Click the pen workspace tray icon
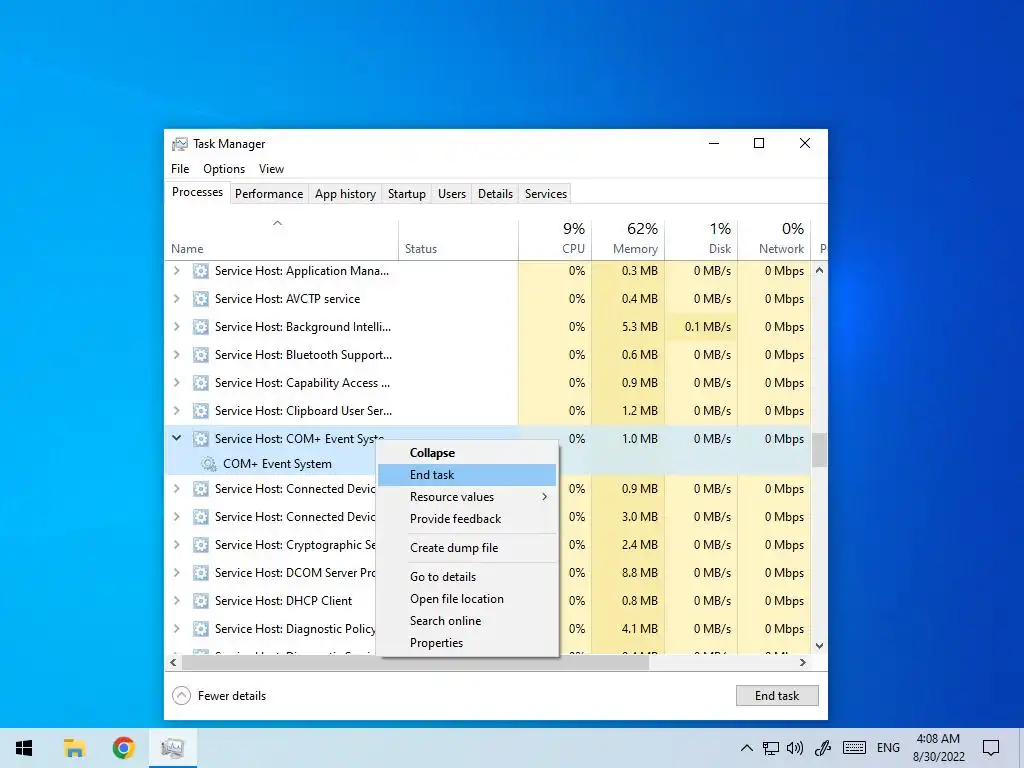The width and height of the screenshot is (1024, 768). coord(822,748)
